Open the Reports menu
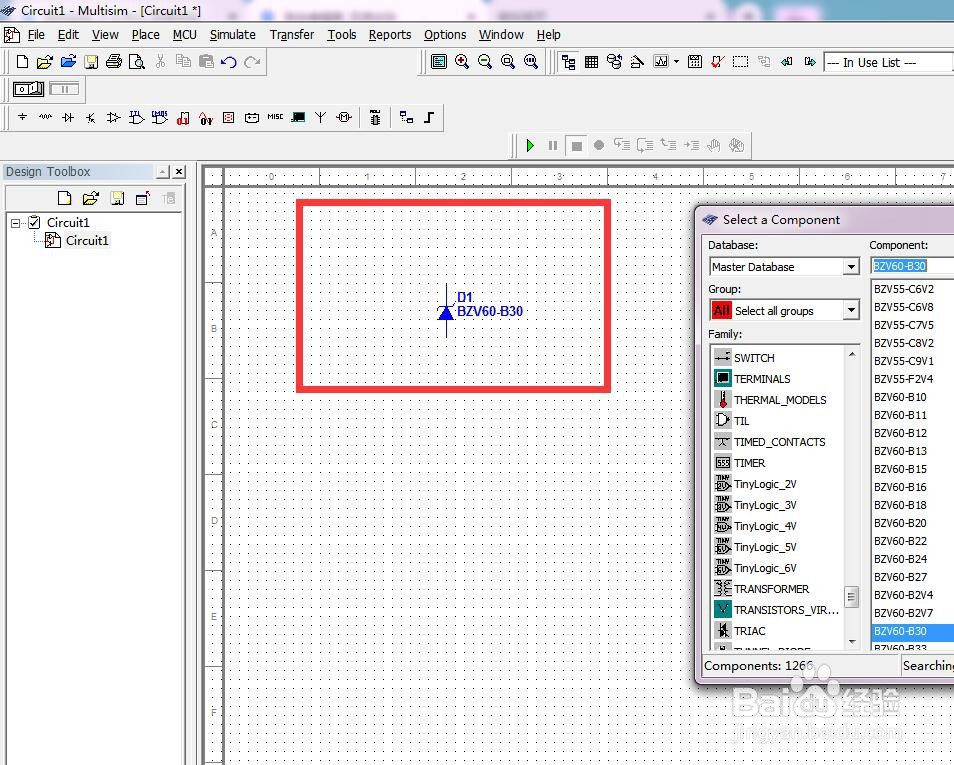Viewport: 954px width, 765px height. click(x=389, y=35)
